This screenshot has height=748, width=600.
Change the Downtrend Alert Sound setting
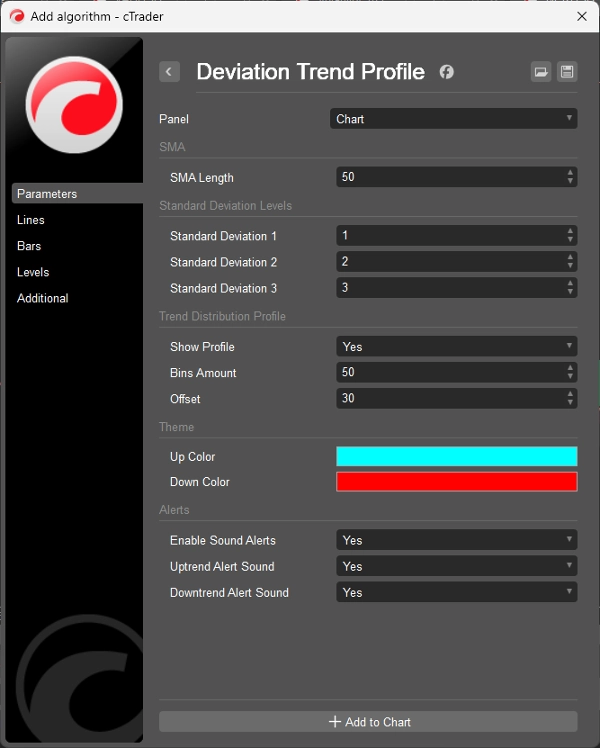coord(456,592)
